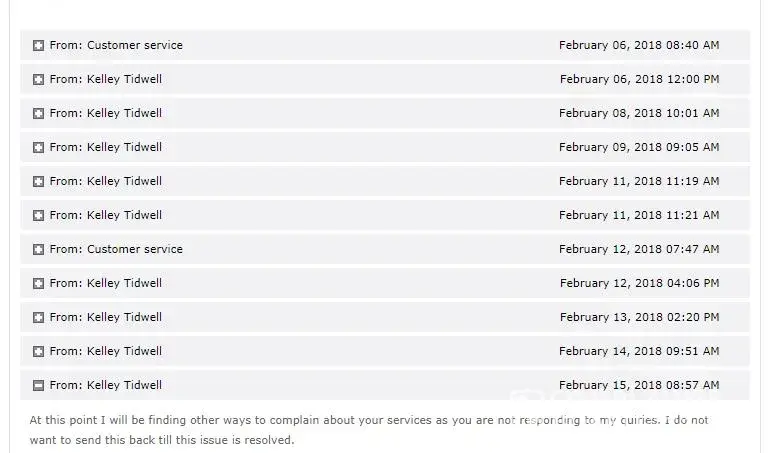Click "From: Customer service" on February 12 row
Screen dimensions: 771x453
(x=116, y=249)
